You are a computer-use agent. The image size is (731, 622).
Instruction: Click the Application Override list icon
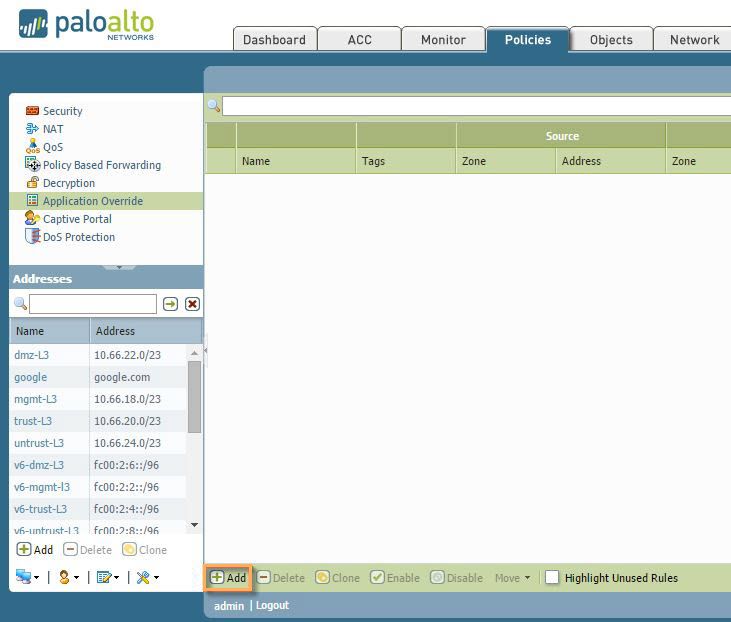pos(32,200)
